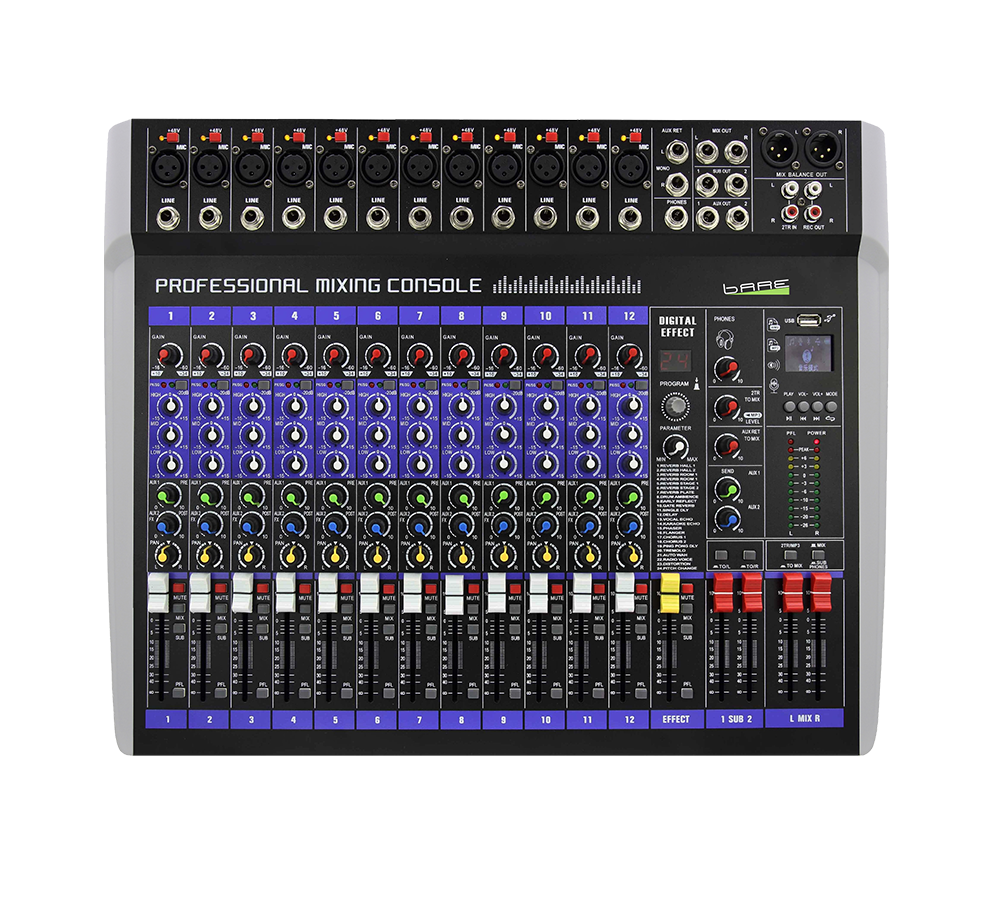The image size is (987, 898).
Task: Click the white REC OUT L RCA socket
Action: pos(814,188)
